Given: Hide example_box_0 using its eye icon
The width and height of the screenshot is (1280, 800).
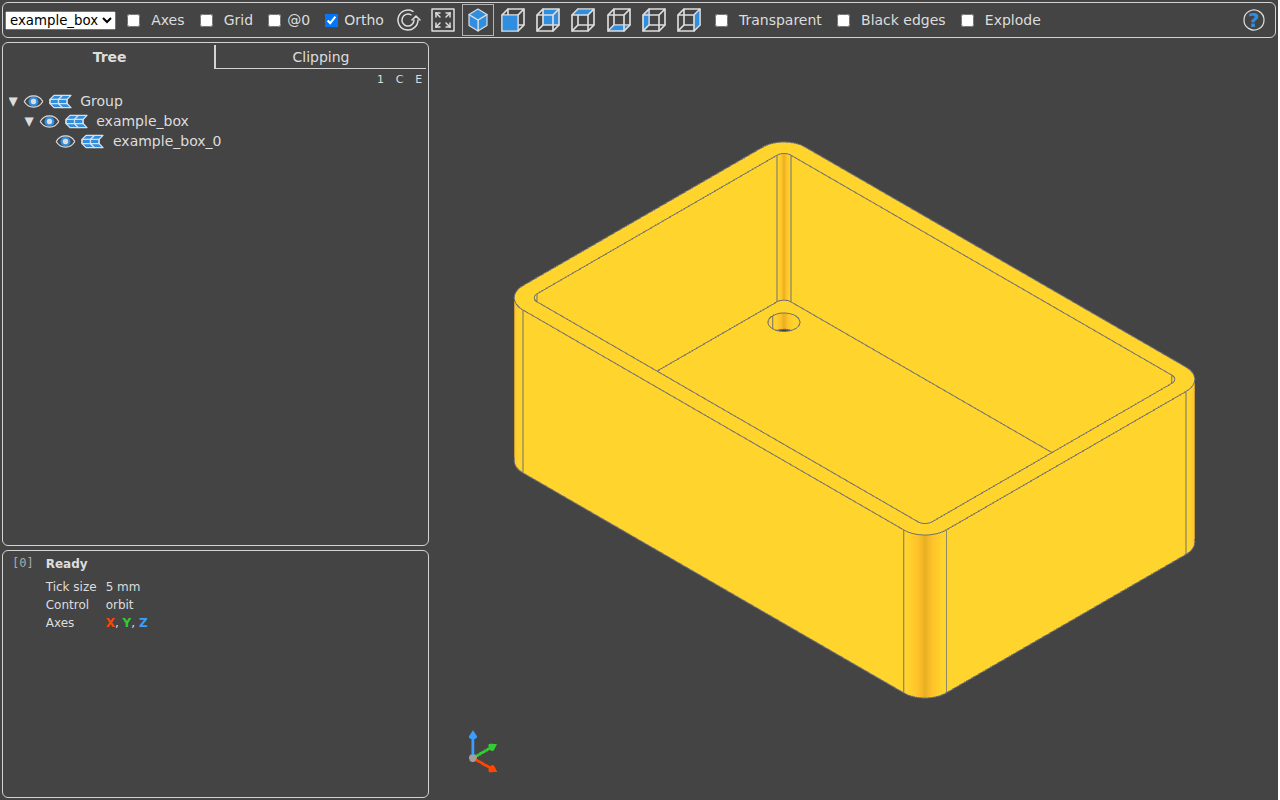Looking at the screenshot, I should click(66, 141).
